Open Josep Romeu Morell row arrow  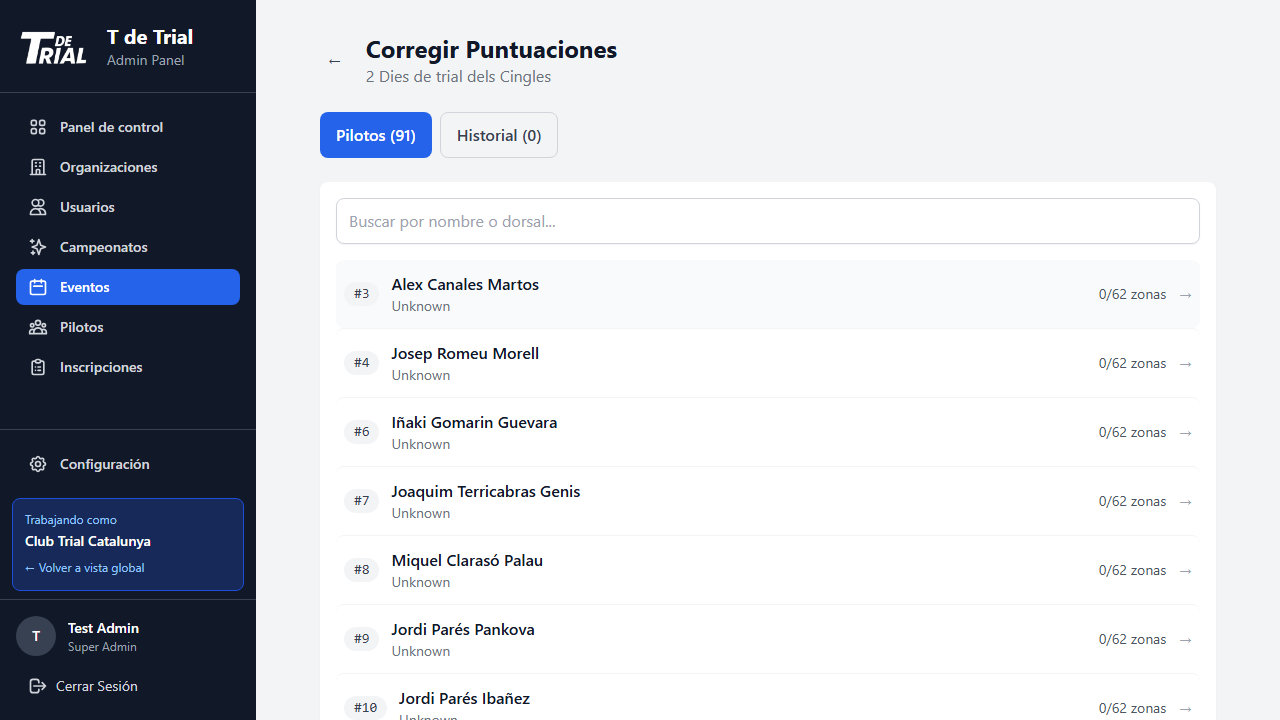[x=1185, y=364]
